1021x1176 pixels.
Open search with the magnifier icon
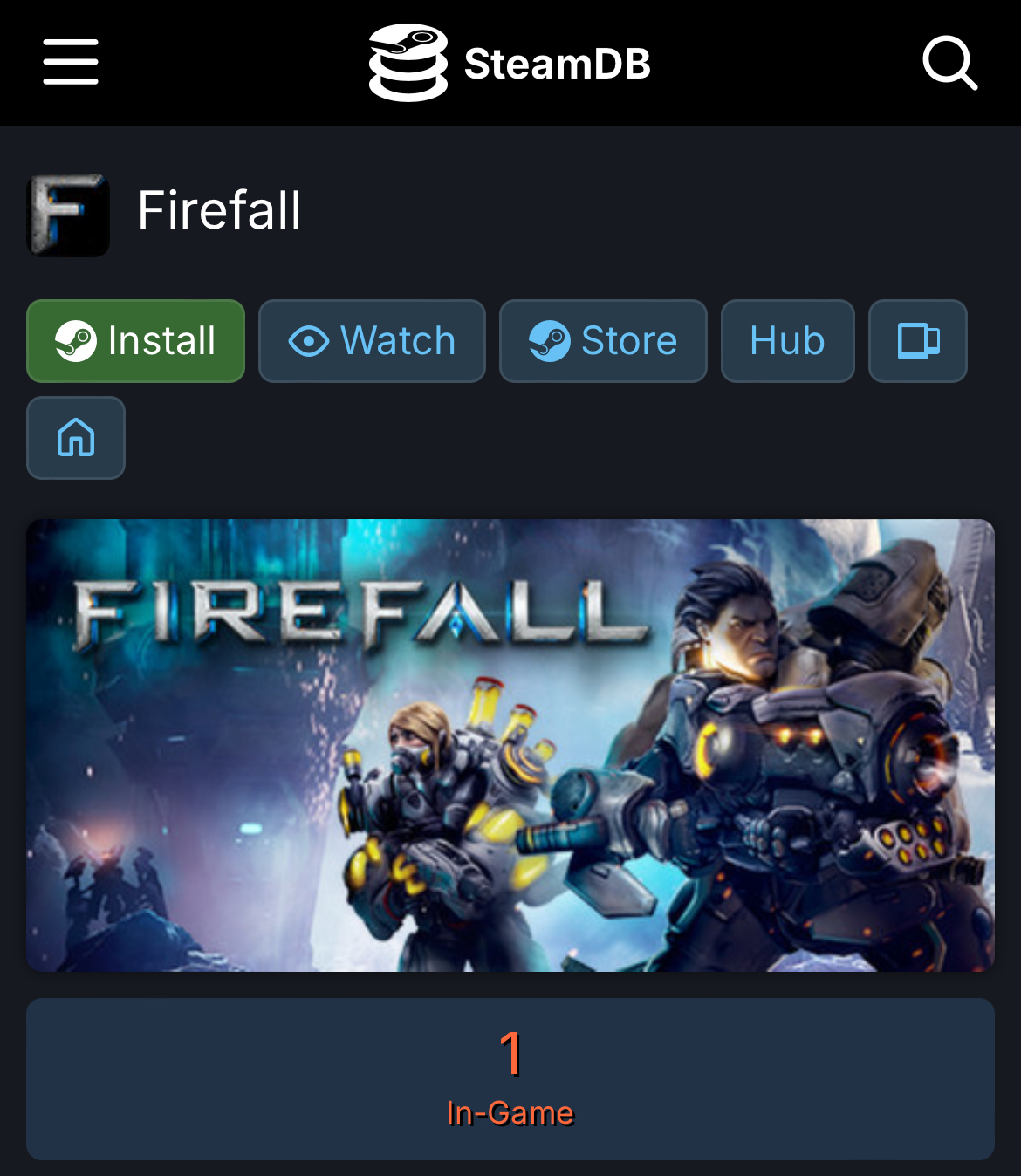[x=949, y=63]
